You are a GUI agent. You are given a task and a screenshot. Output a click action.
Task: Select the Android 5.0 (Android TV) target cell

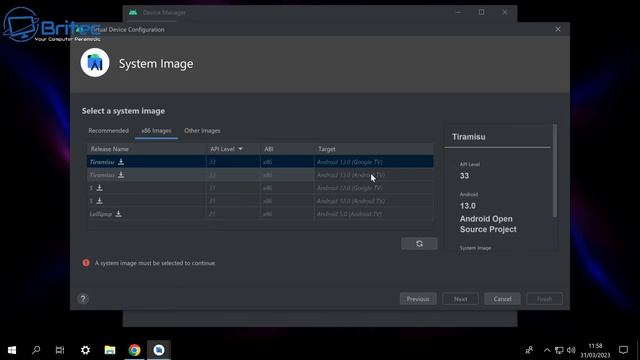pos(349,214)
